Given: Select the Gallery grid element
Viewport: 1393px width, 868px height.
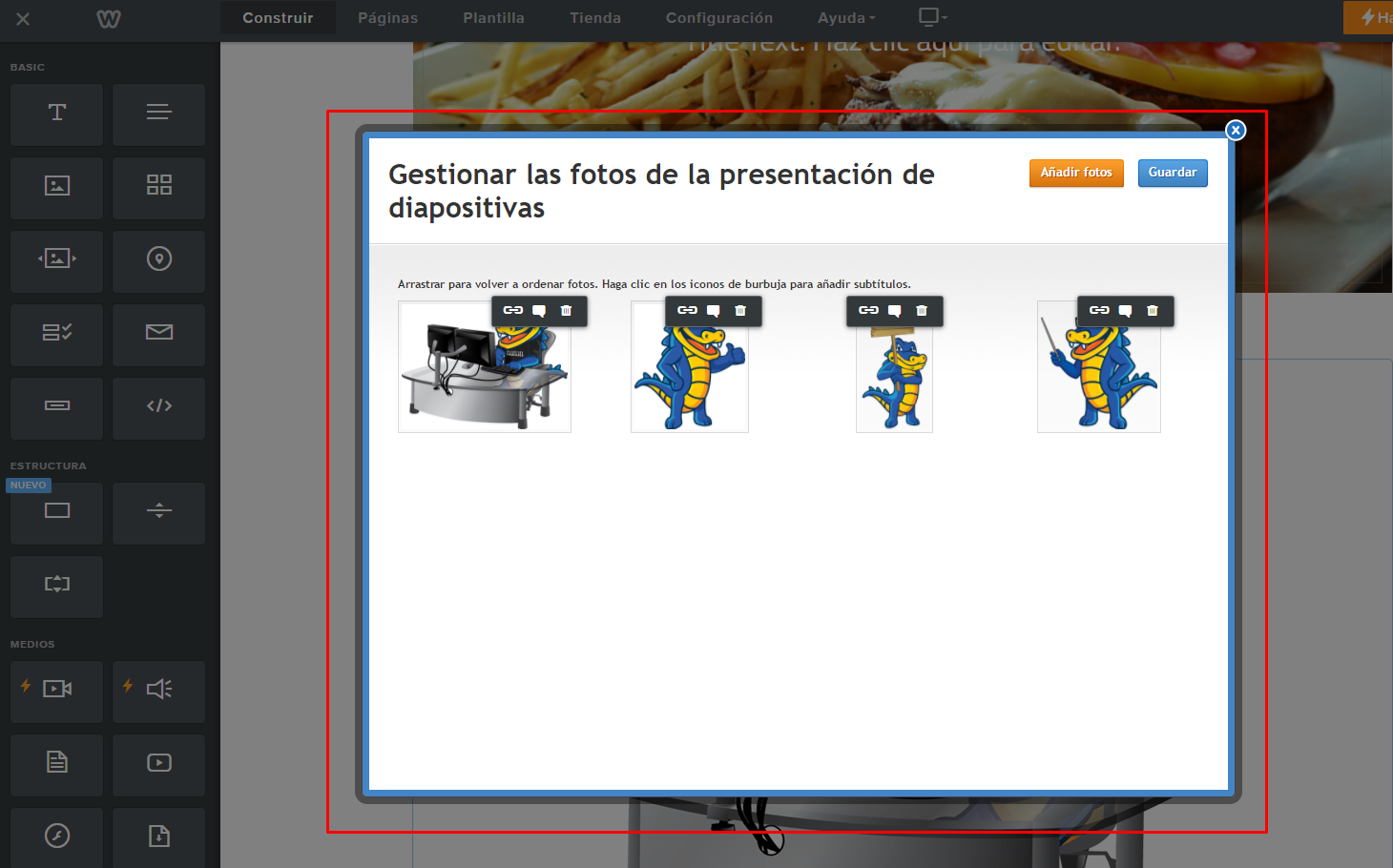Looking at the screenshot, I should point(158,187).
